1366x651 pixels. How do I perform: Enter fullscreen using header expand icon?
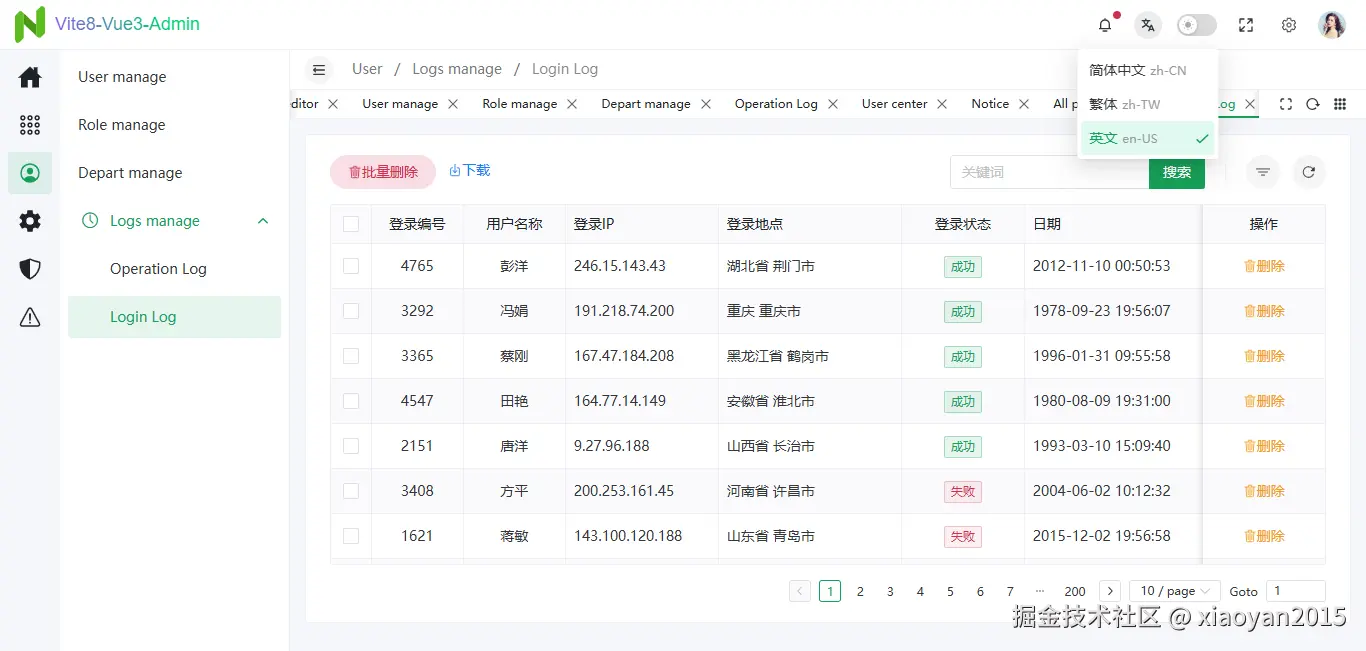point(1246,25)
